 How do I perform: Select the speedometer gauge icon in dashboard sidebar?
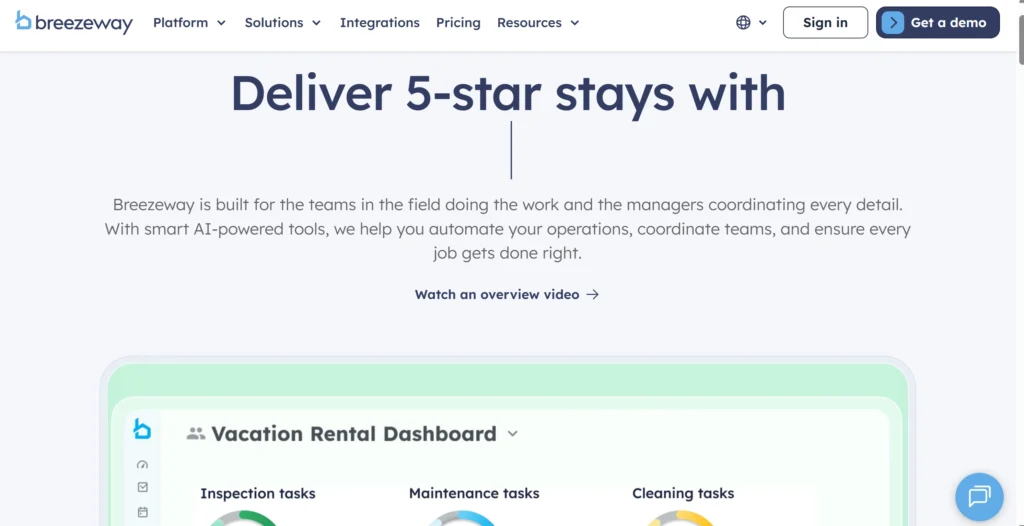click(142, 465)
